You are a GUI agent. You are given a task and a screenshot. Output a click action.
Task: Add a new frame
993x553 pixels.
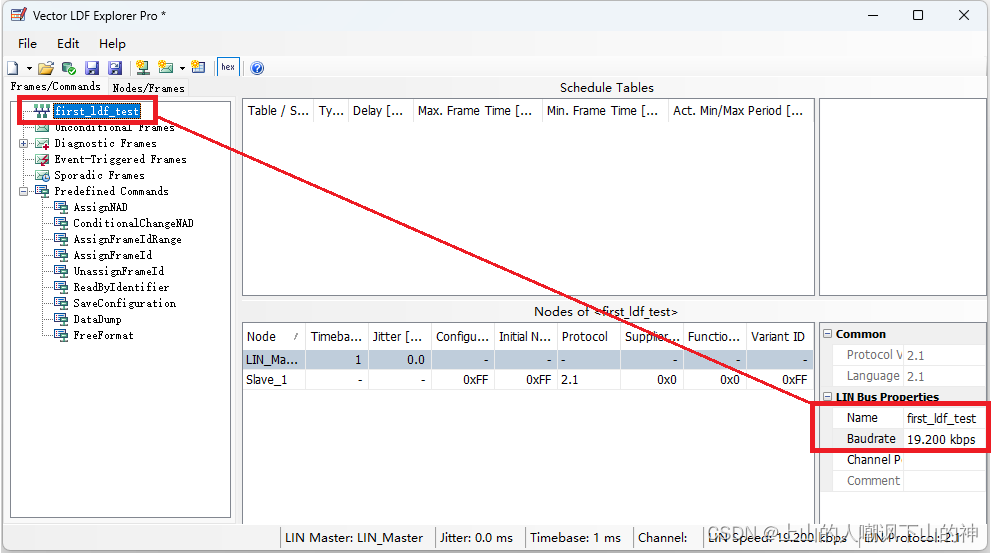166,67
